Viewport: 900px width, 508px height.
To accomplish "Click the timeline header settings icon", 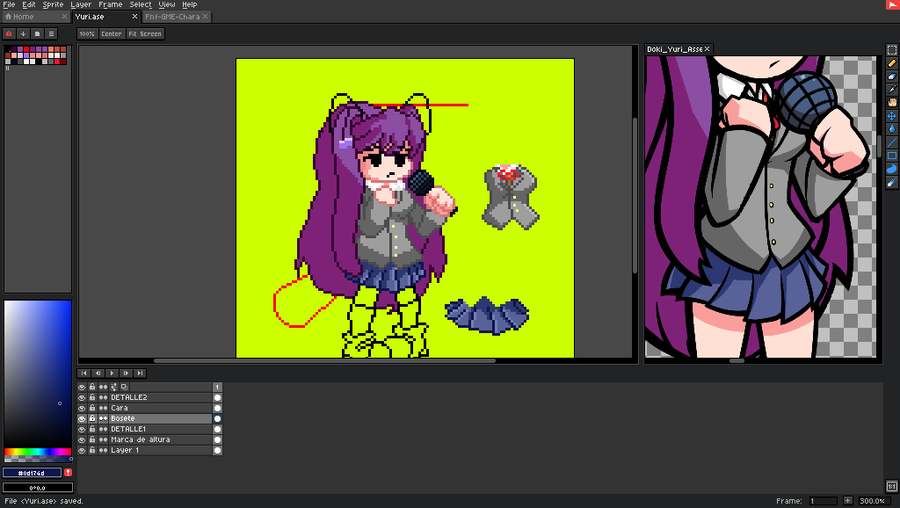I will [x=114, y=387].
